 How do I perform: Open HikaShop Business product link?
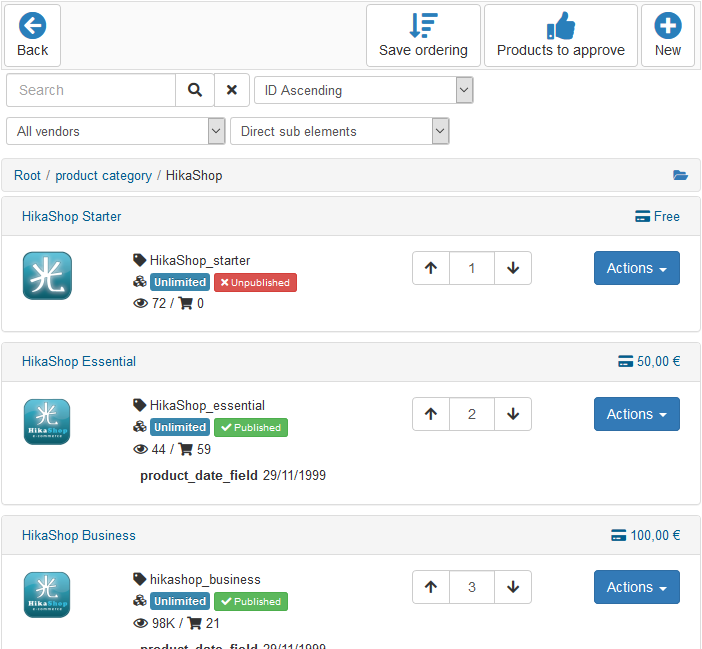pyautogui.click(x=79, y=535)
